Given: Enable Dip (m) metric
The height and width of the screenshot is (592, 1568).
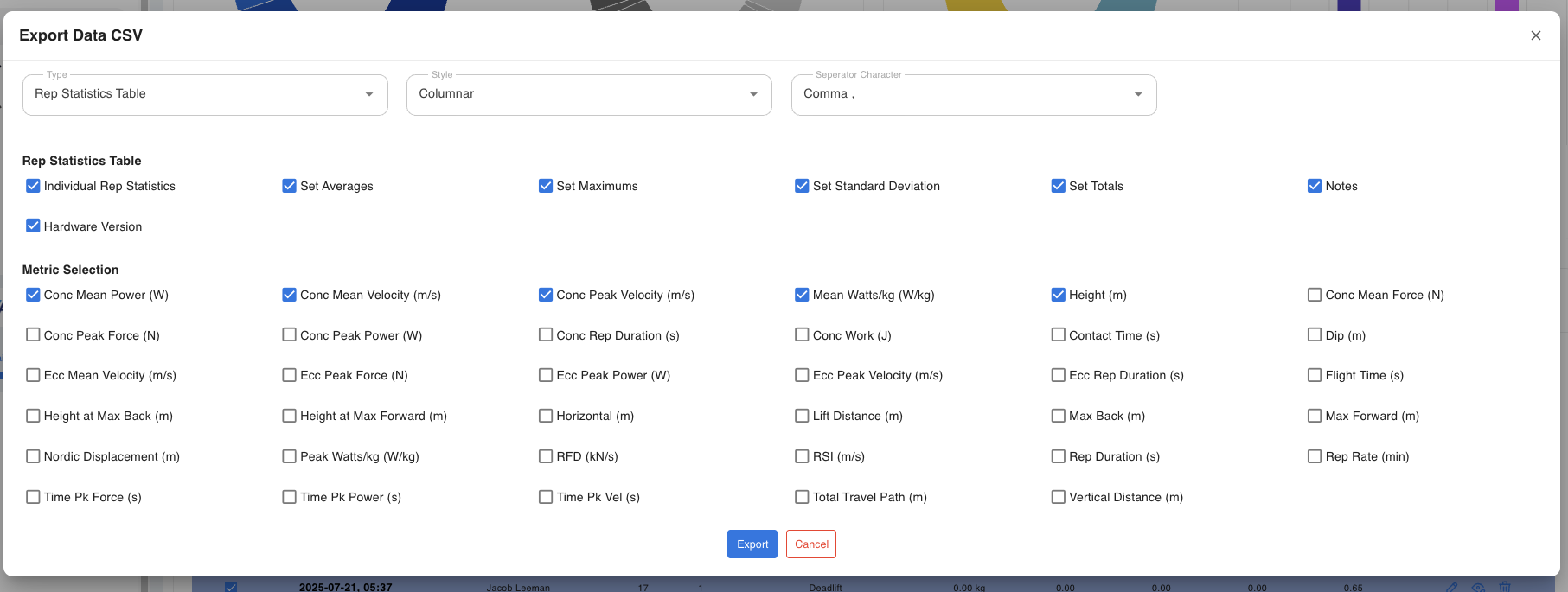Looking at the screenshot, I should point(1315,335).
